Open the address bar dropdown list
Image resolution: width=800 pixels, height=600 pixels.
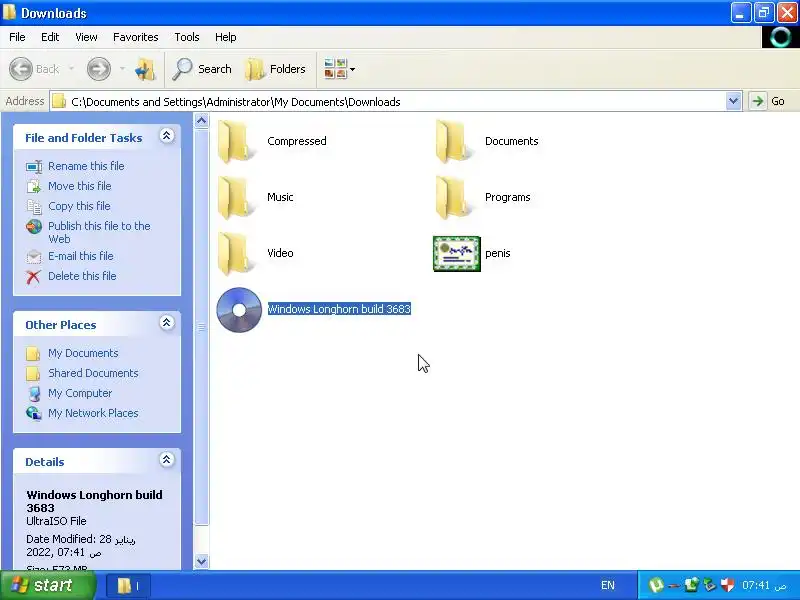click(x=733, y=101)
